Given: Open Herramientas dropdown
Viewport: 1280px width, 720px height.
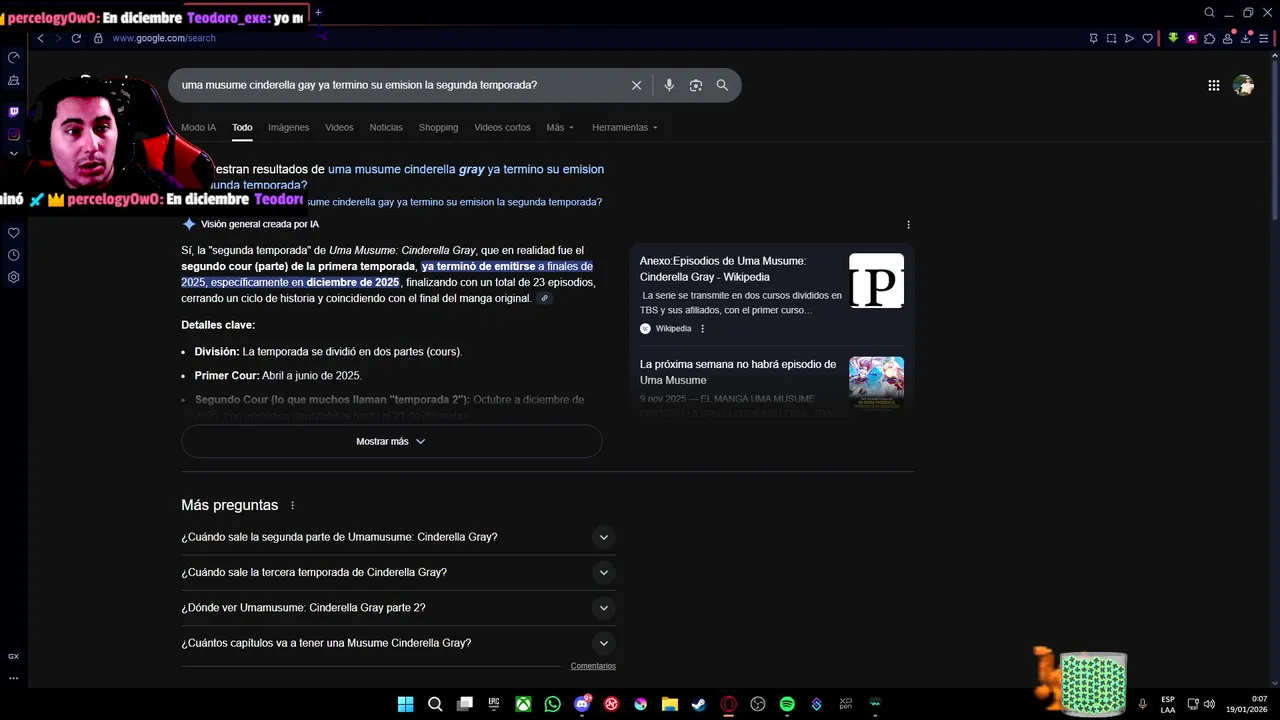Looking at the screenshot, I should click(625, 127).
